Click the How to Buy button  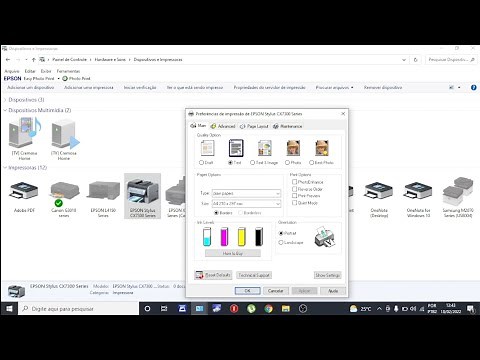point(233,254)
